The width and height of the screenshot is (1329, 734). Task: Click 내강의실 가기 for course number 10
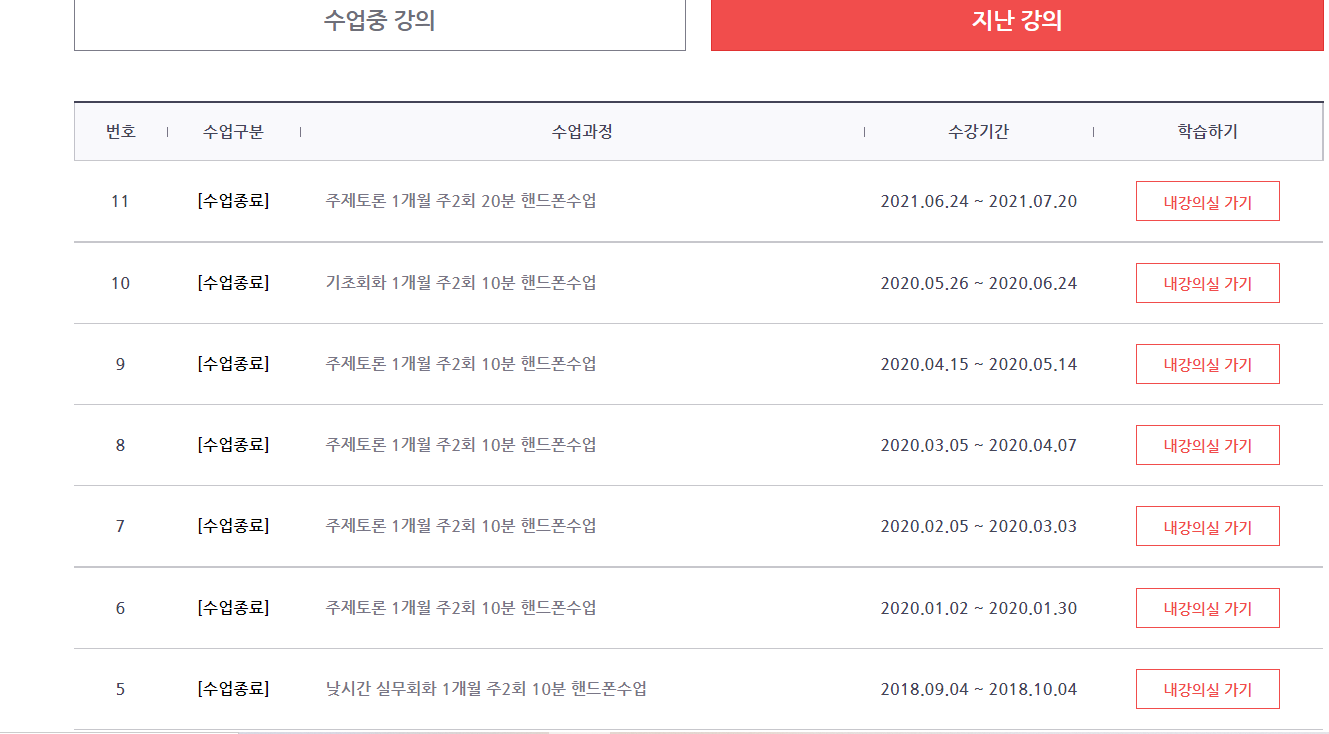(1207, 283)
